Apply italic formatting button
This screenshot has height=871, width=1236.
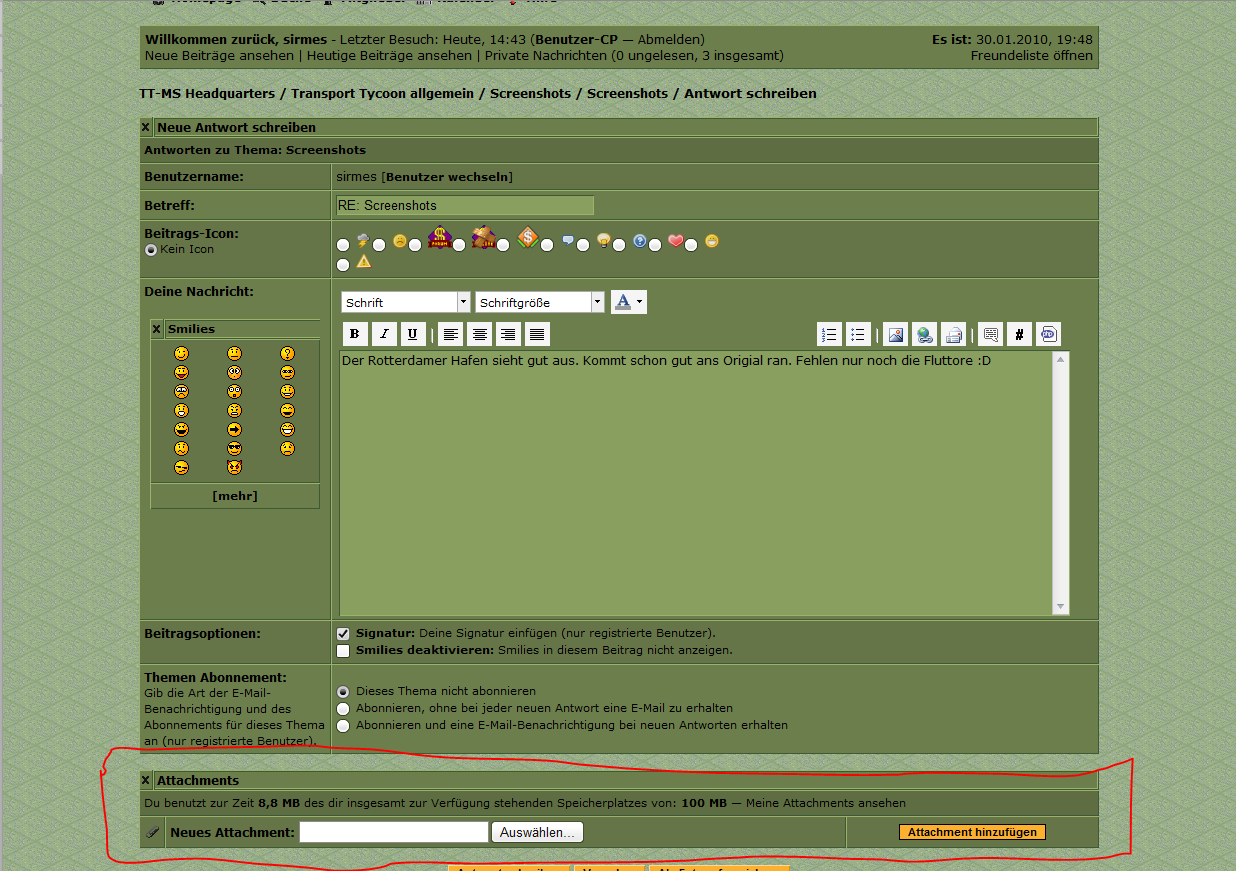(383, 334)
